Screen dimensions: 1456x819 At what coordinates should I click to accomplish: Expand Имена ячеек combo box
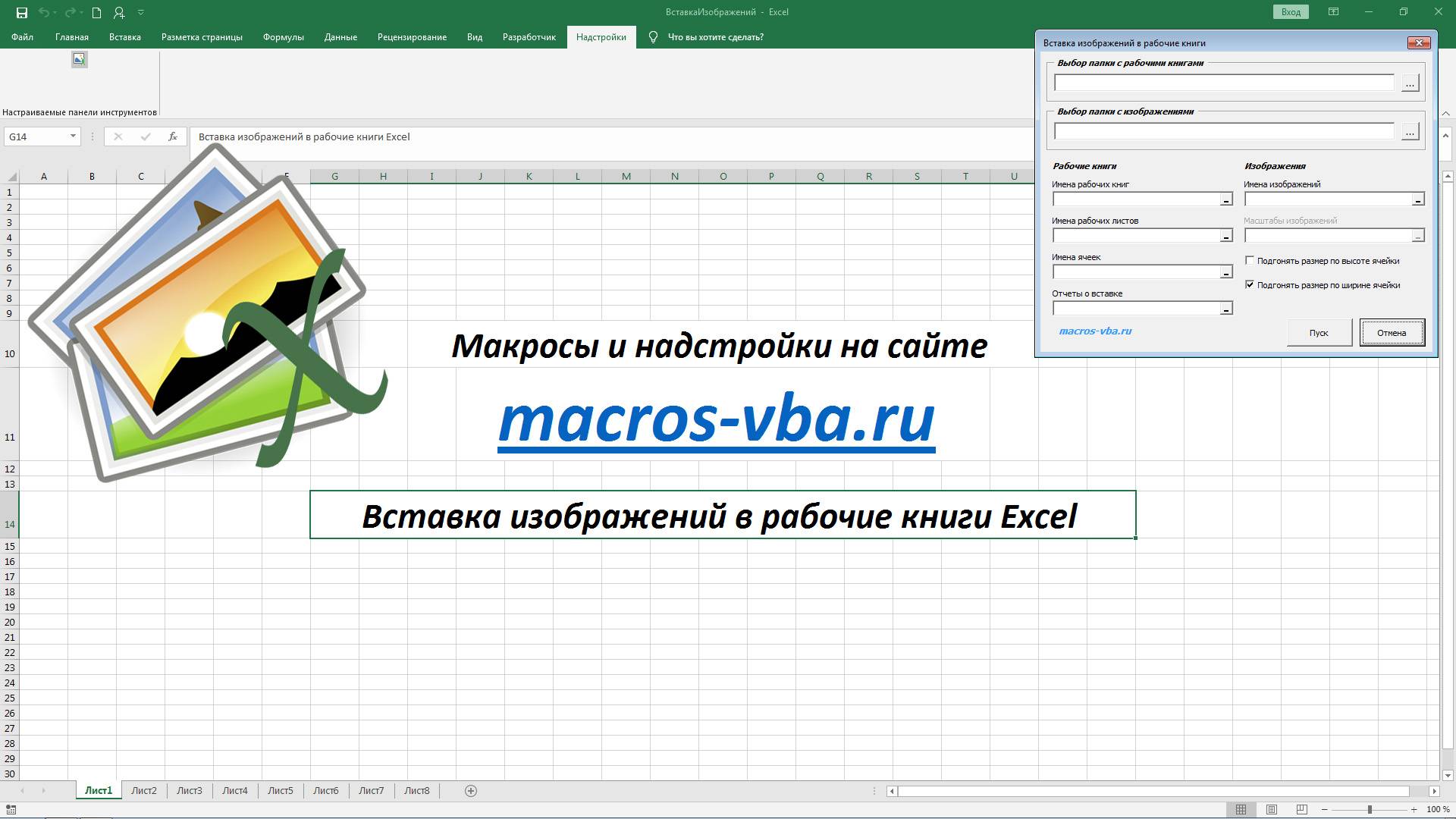point(1226,272)
